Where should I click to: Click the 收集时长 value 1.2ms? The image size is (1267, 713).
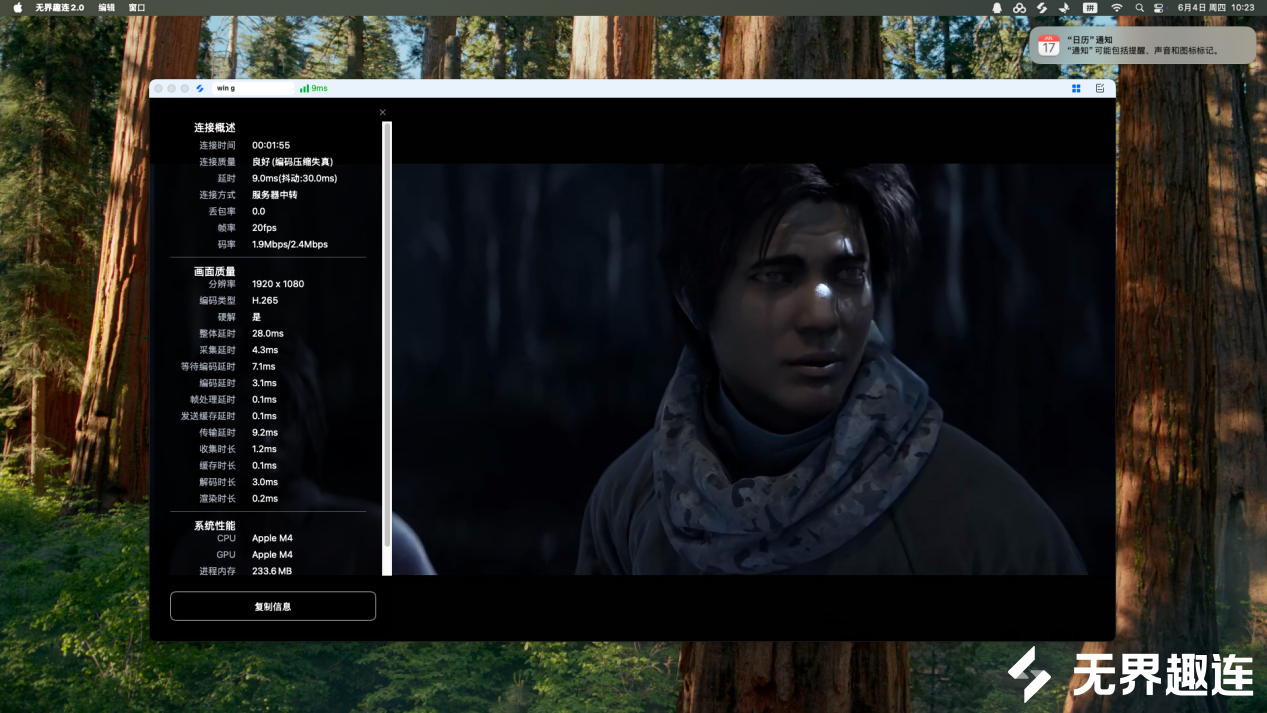click(x=265, y=449)
